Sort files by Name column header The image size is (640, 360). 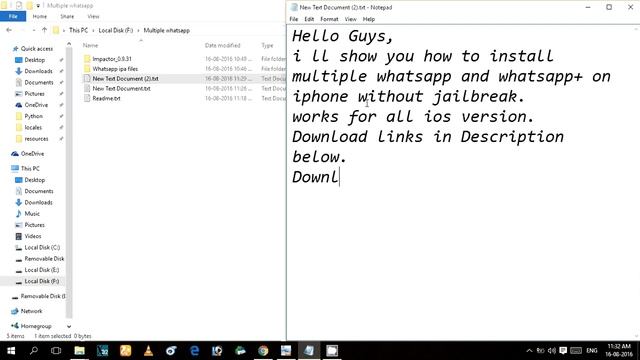91,45
